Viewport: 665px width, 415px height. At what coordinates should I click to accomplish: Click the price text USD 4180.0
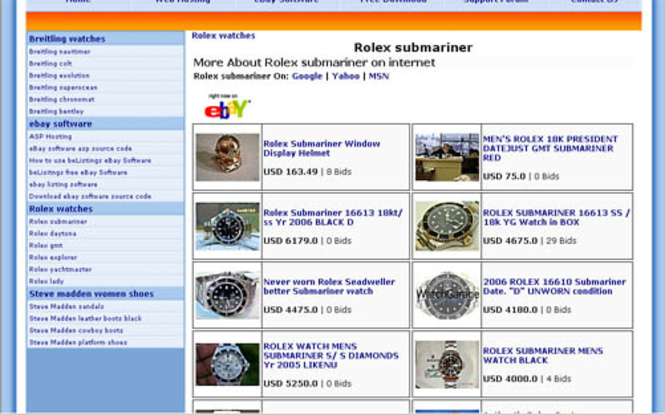point(510,309)
